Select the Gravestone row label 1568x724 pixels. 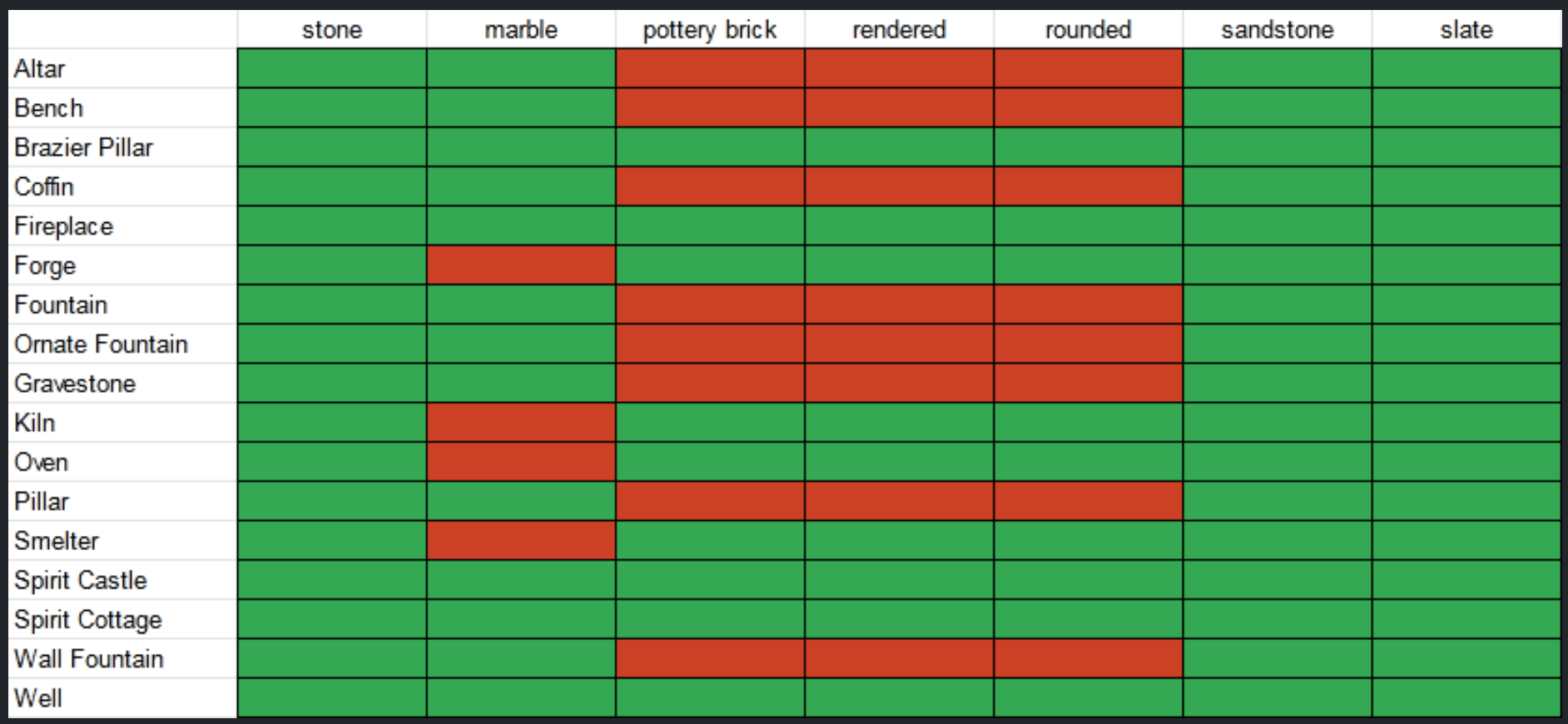coord(75,383)
